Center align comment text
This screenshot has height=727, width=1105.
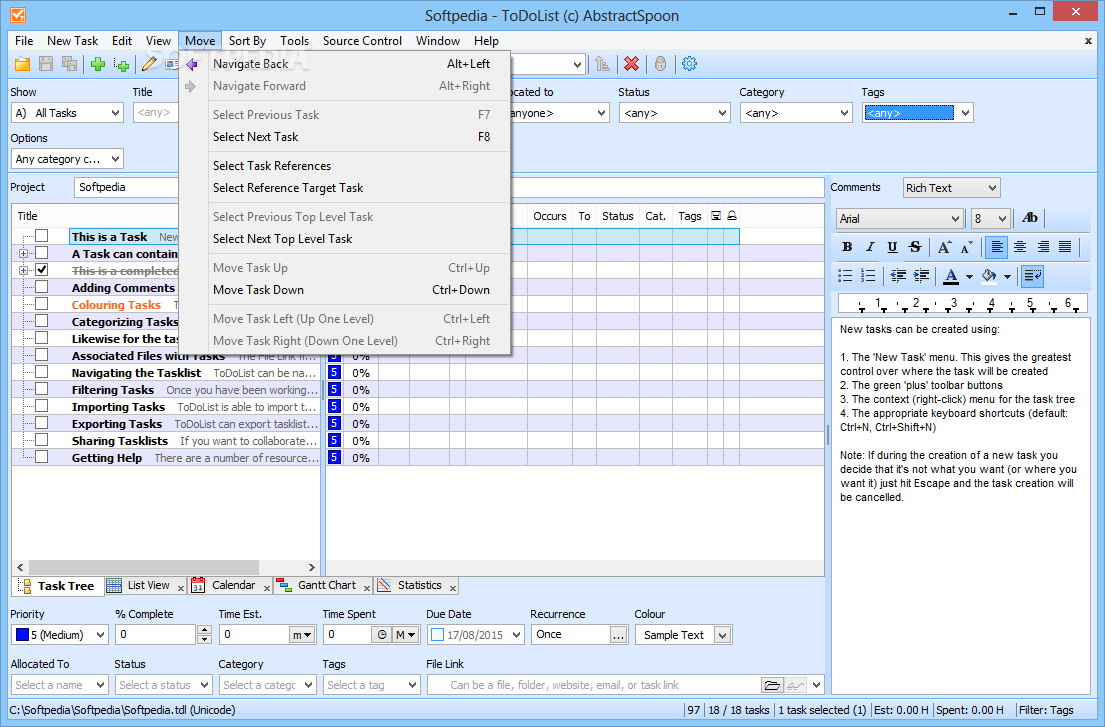tap(1020, 247)
